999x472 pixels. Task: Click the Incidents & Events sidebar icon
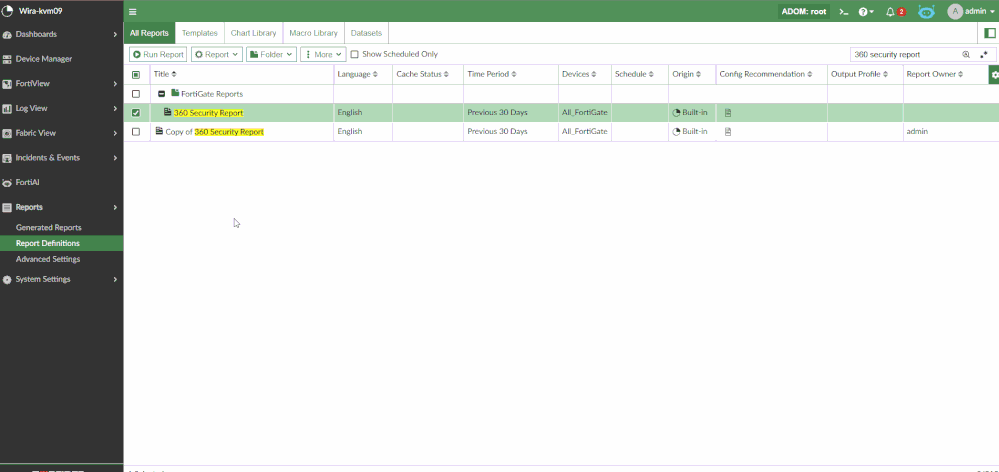7,158
